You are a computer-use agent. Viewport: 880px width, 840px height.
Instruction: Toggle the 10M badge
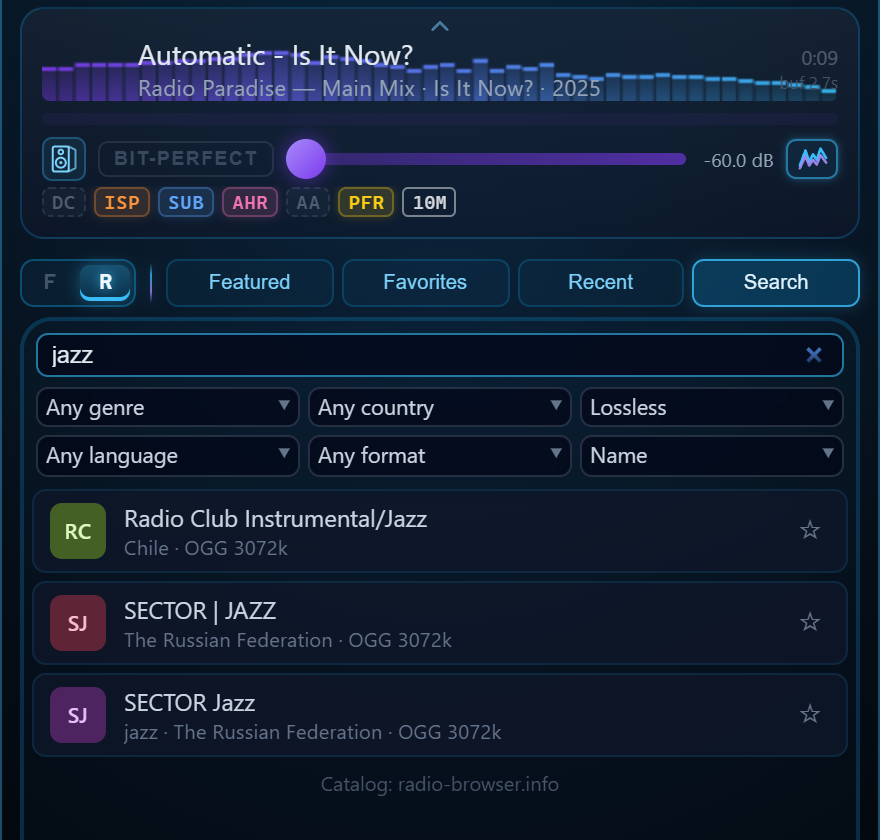429,202
